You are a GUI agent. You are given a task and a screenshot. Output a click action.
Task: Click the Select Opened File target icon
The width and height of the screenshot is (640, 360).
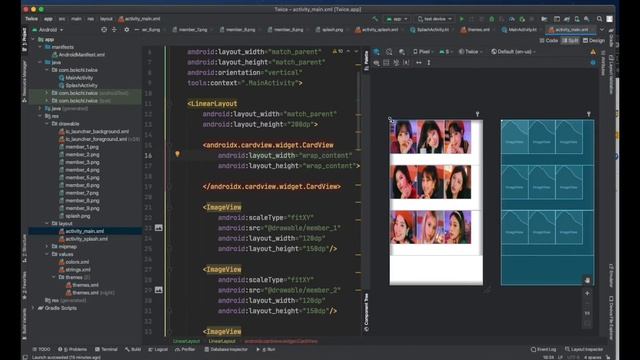104,29
